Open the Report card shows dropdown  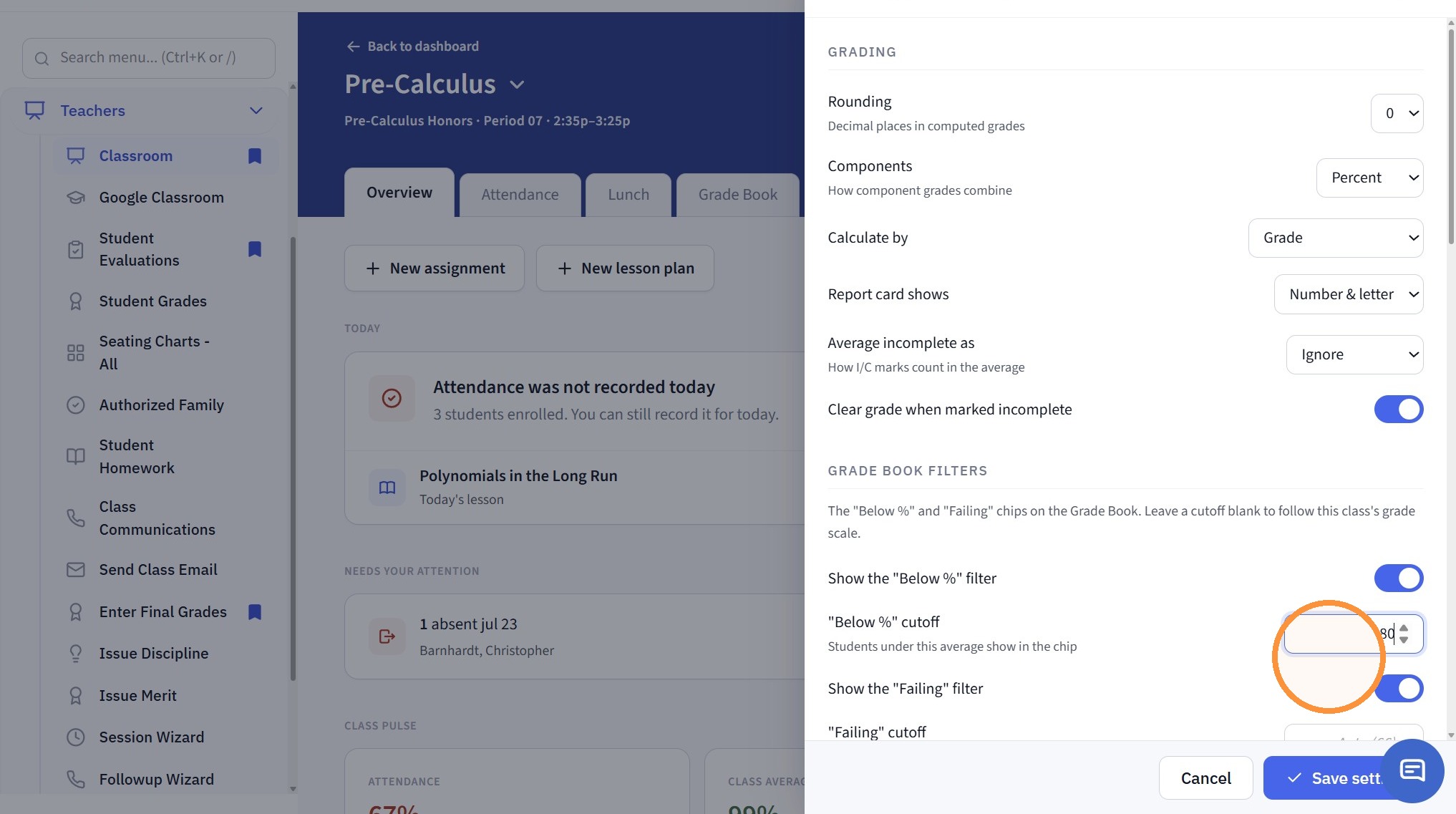[1348, 294]
